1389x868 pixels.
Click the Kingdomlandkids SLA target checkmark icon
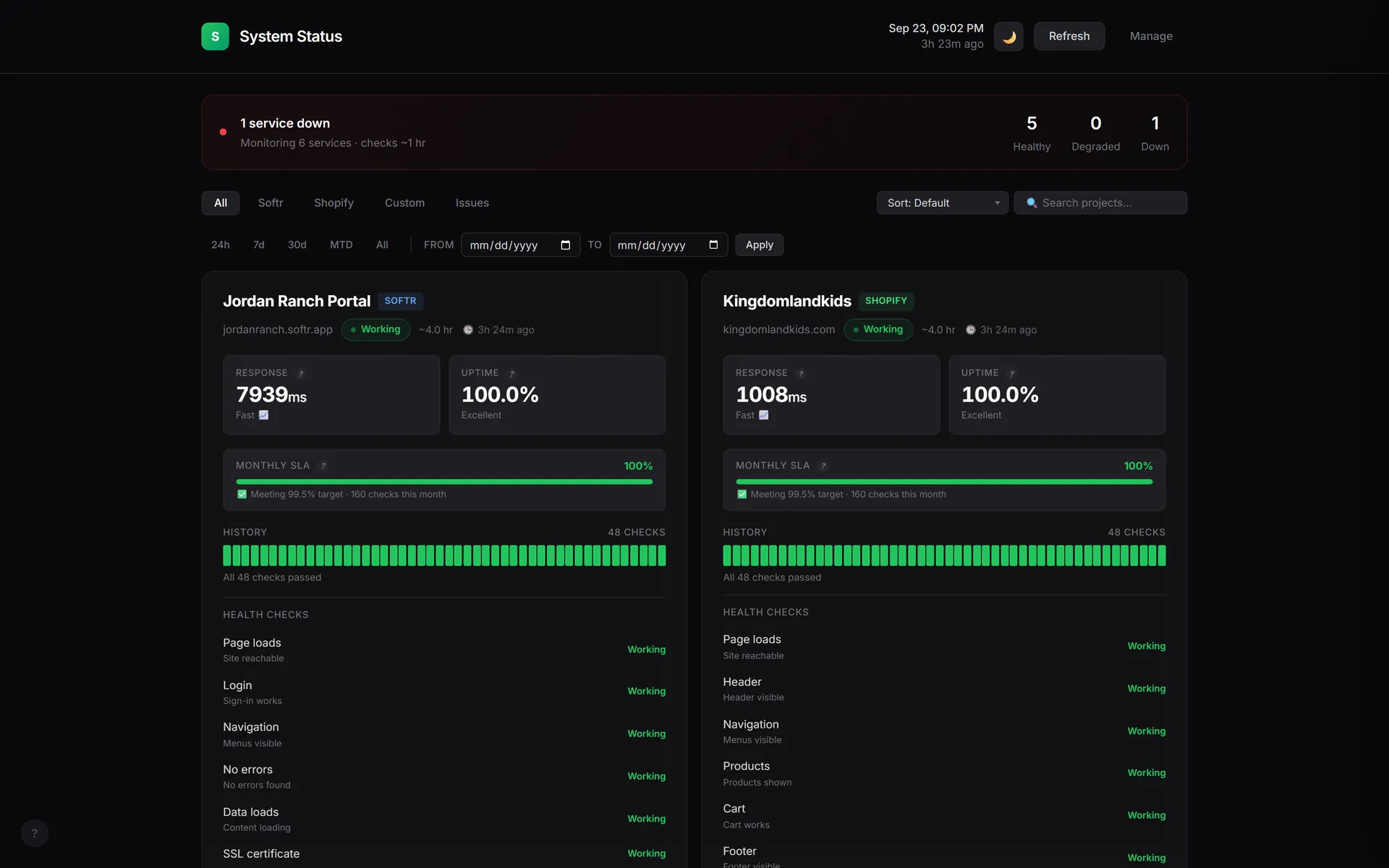[742, 495]
